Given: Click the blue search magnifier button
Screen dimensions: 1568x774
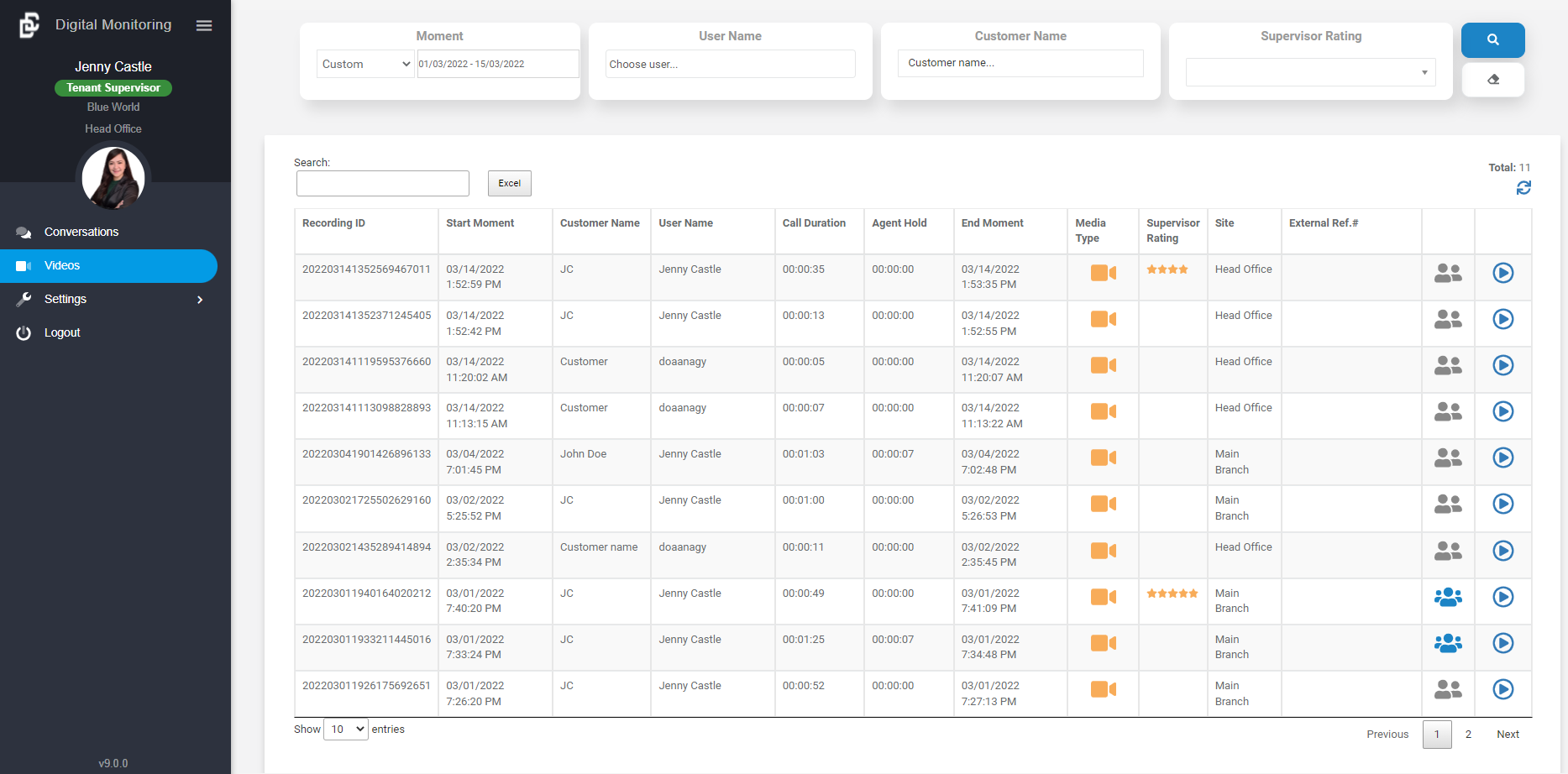Looking at the screenshot, I should tap(1492, 39).
